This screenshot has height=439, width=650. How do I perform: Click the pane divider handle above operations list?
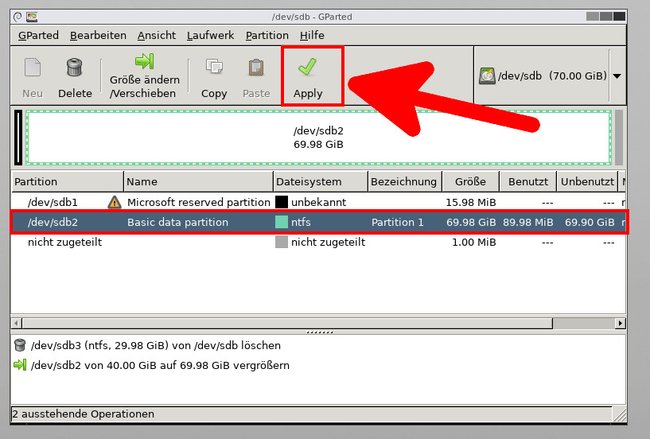[320, 332]
